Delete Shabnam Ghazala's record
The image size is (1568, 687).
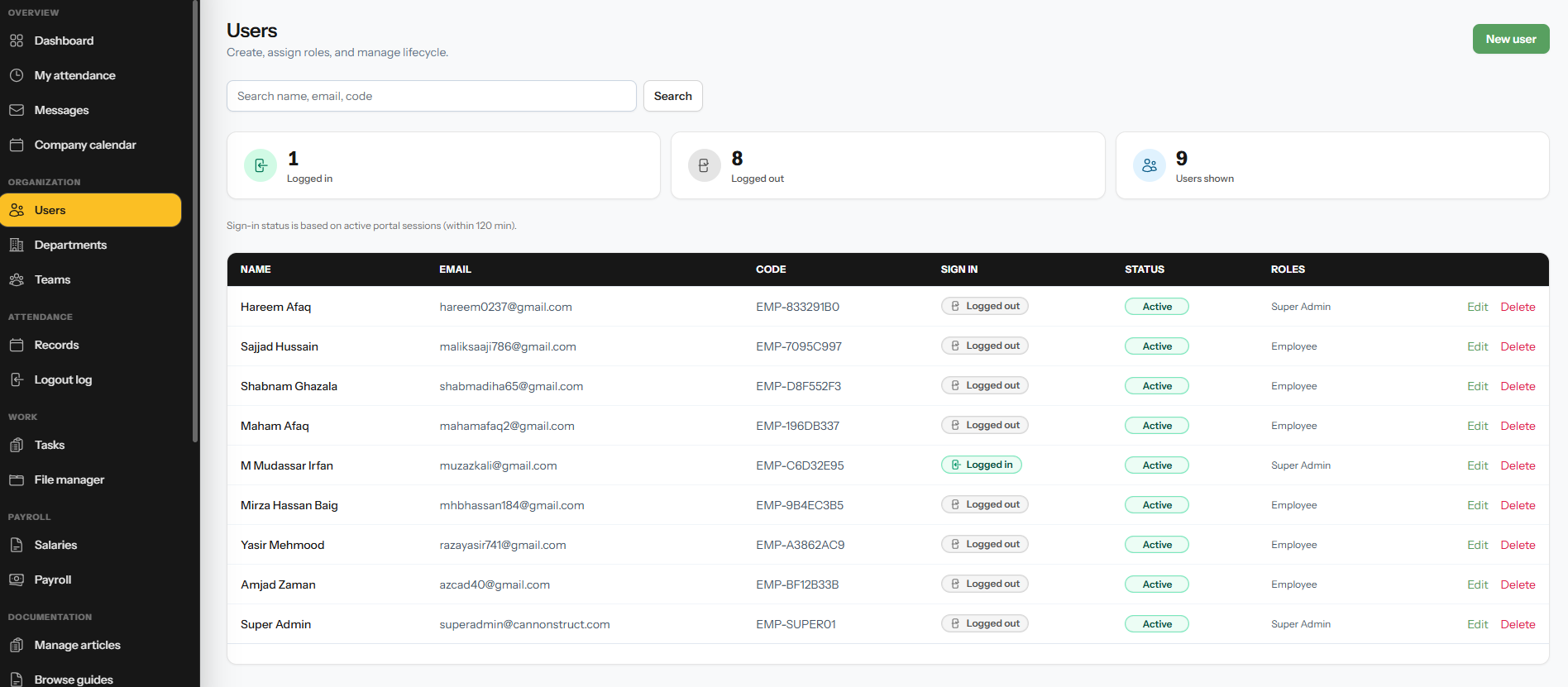click(1518, 386)
